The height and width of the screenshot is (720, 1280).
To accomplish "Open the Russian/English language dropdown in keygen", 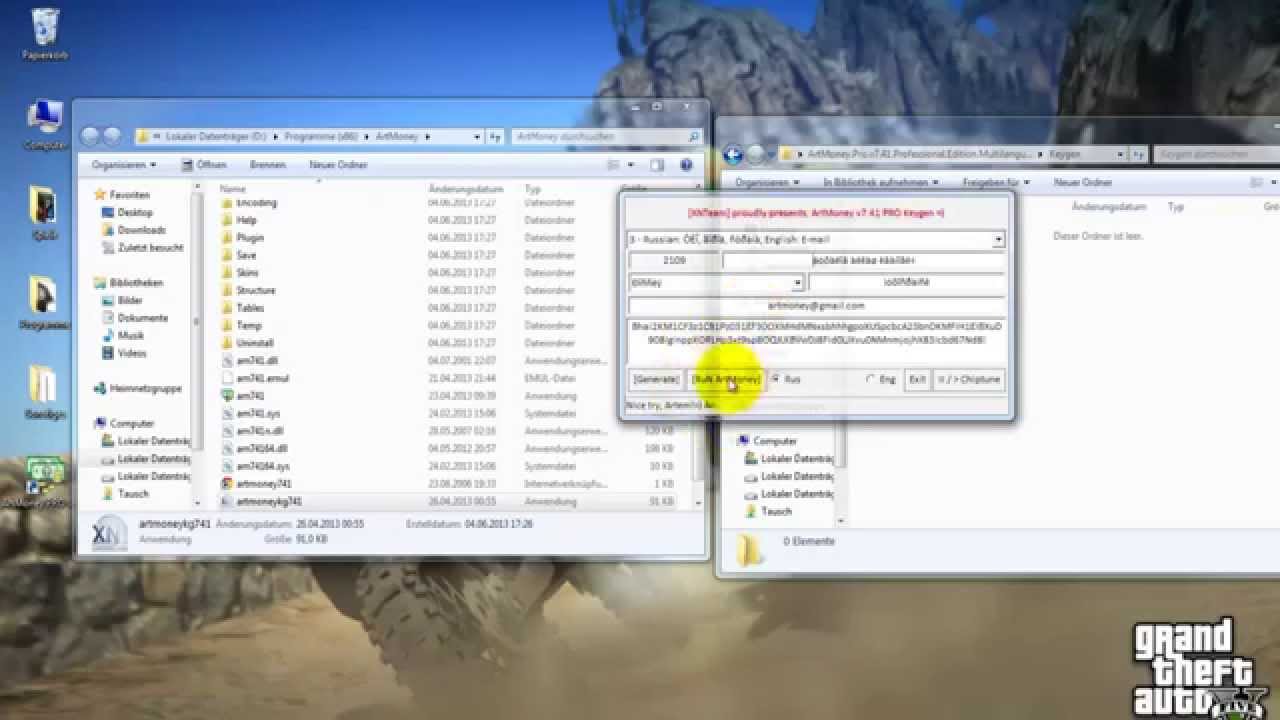I will pos(997,240).
